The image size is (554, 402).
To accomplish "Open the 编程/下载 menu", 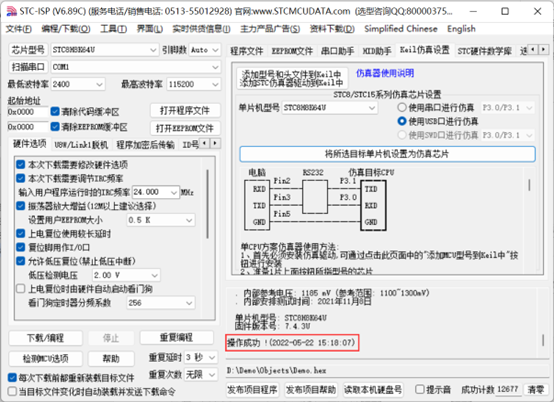I will [65, 29].
